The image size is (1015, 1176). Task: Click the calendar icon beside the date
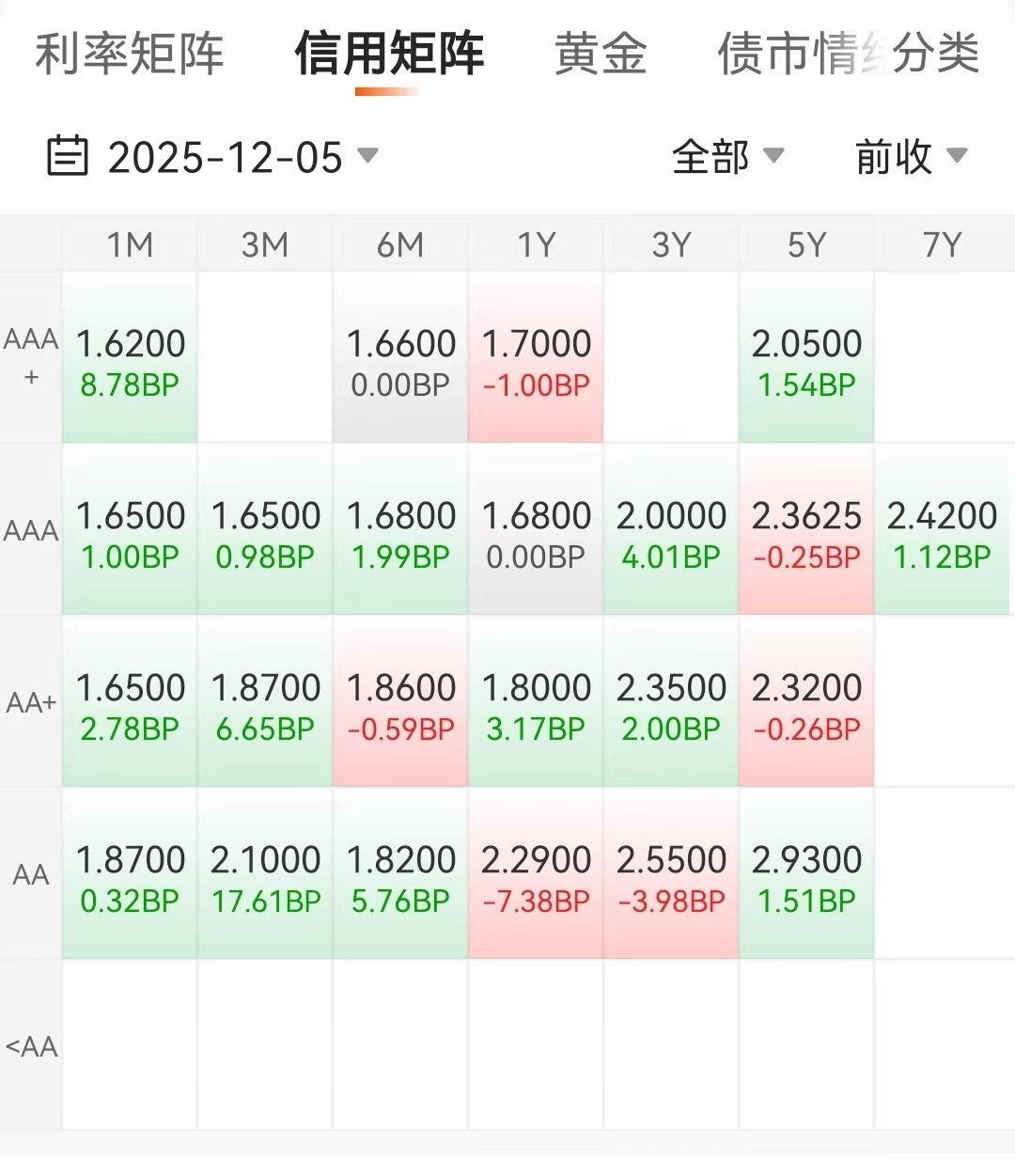(x=68, y=156)
